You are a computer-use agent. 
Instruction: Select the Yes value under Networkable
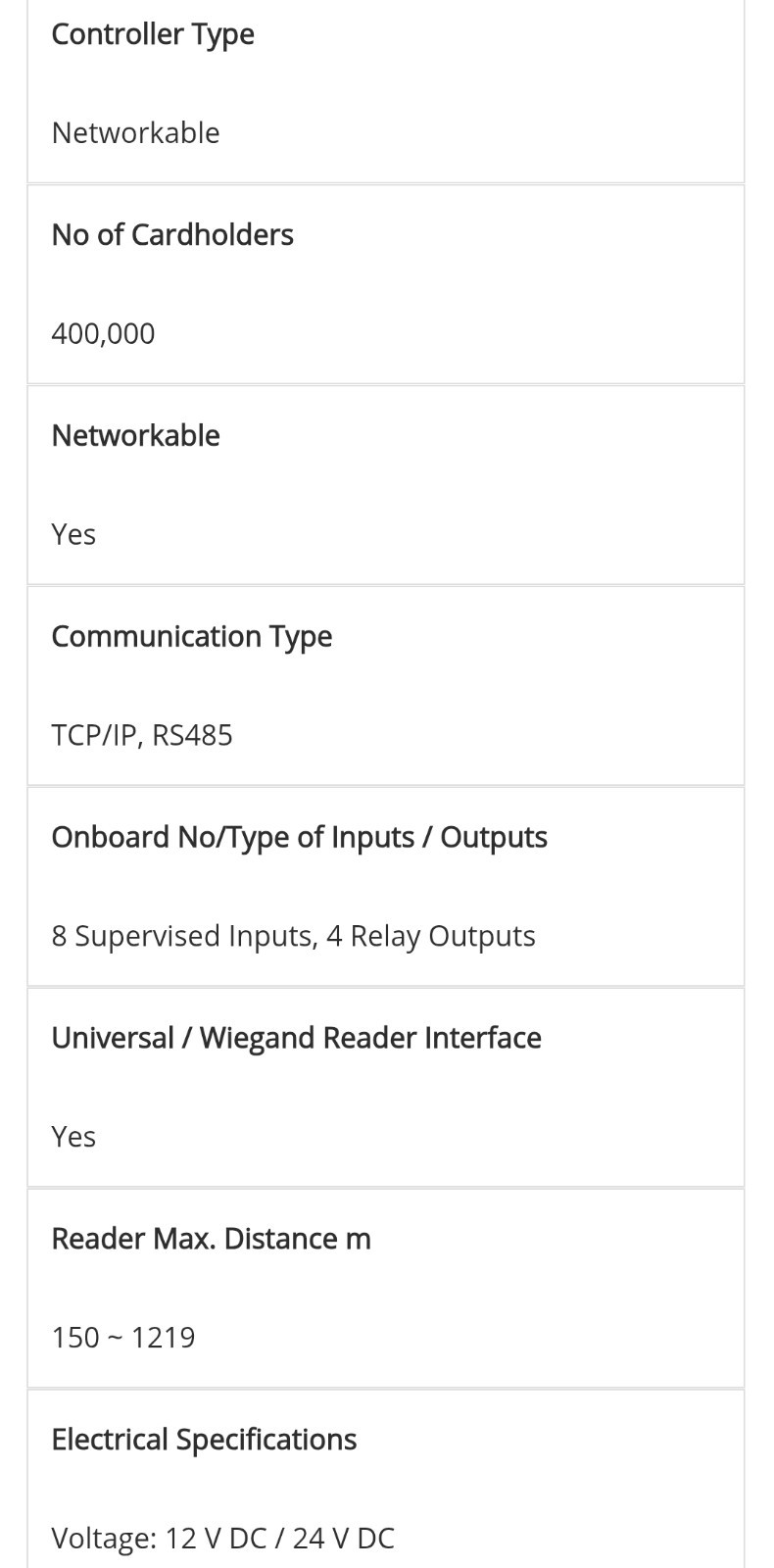(x=73, y=534)
